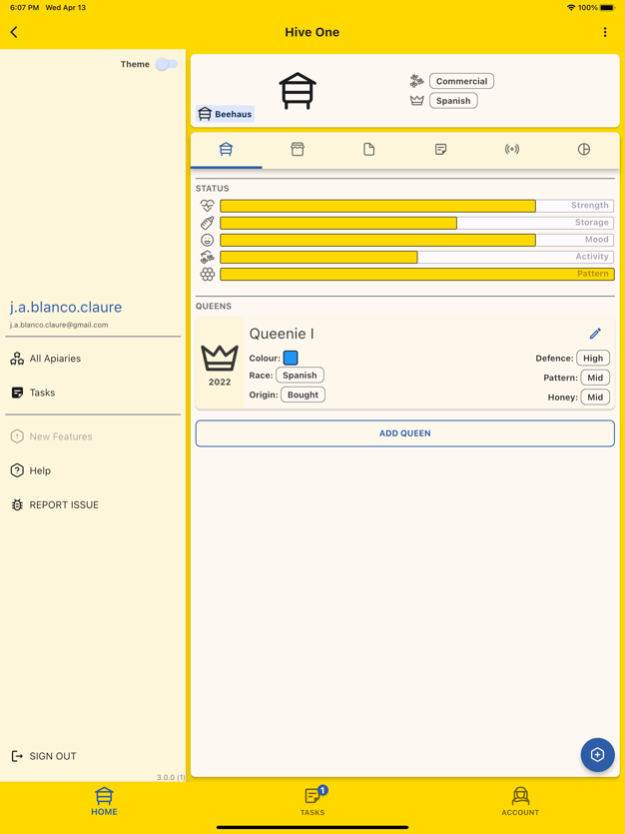
Task: Click the Activity status bar
Action: 417,256
